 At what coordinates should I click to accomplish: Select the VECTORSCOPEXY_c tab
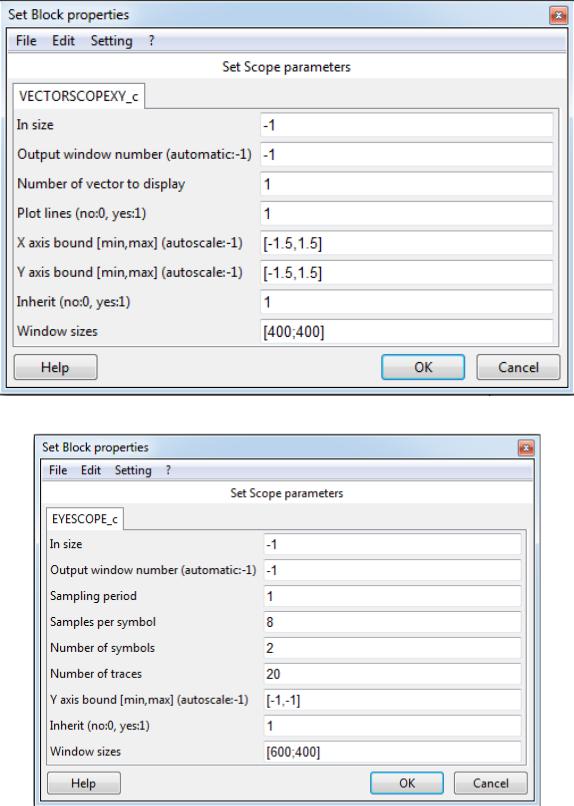[x=79, y=96]
